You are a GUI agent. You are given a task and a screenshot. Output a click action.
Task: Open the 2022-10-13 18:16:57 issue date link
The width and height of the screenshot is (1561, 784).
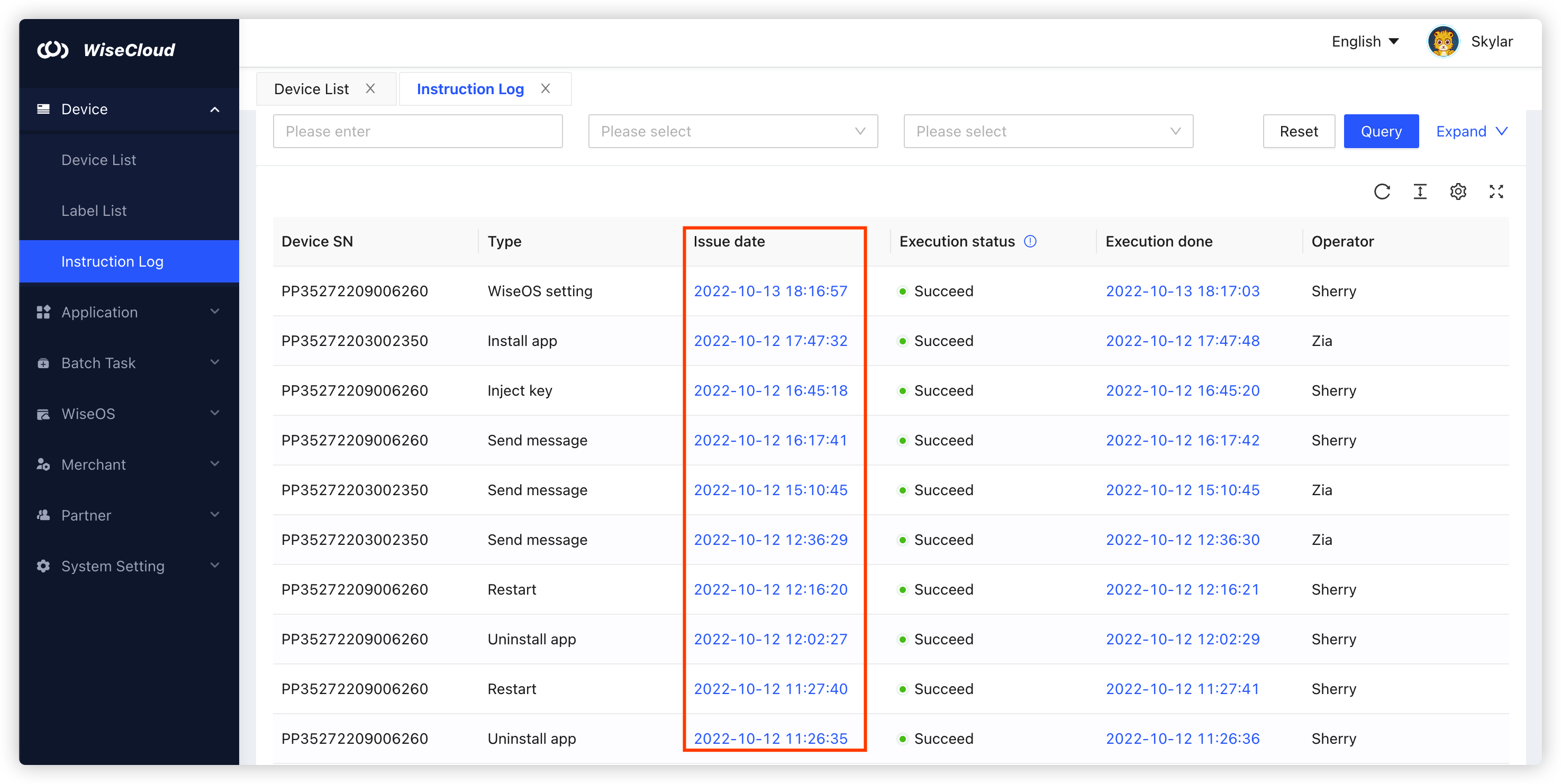coord(771,291)
